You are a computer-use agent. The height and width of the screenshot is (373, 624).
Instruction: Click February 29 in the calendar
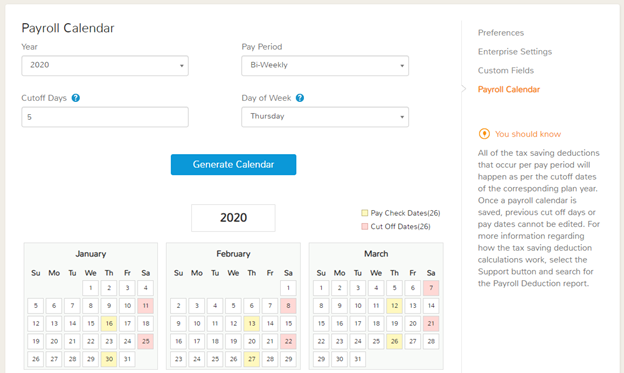point(289,359)
